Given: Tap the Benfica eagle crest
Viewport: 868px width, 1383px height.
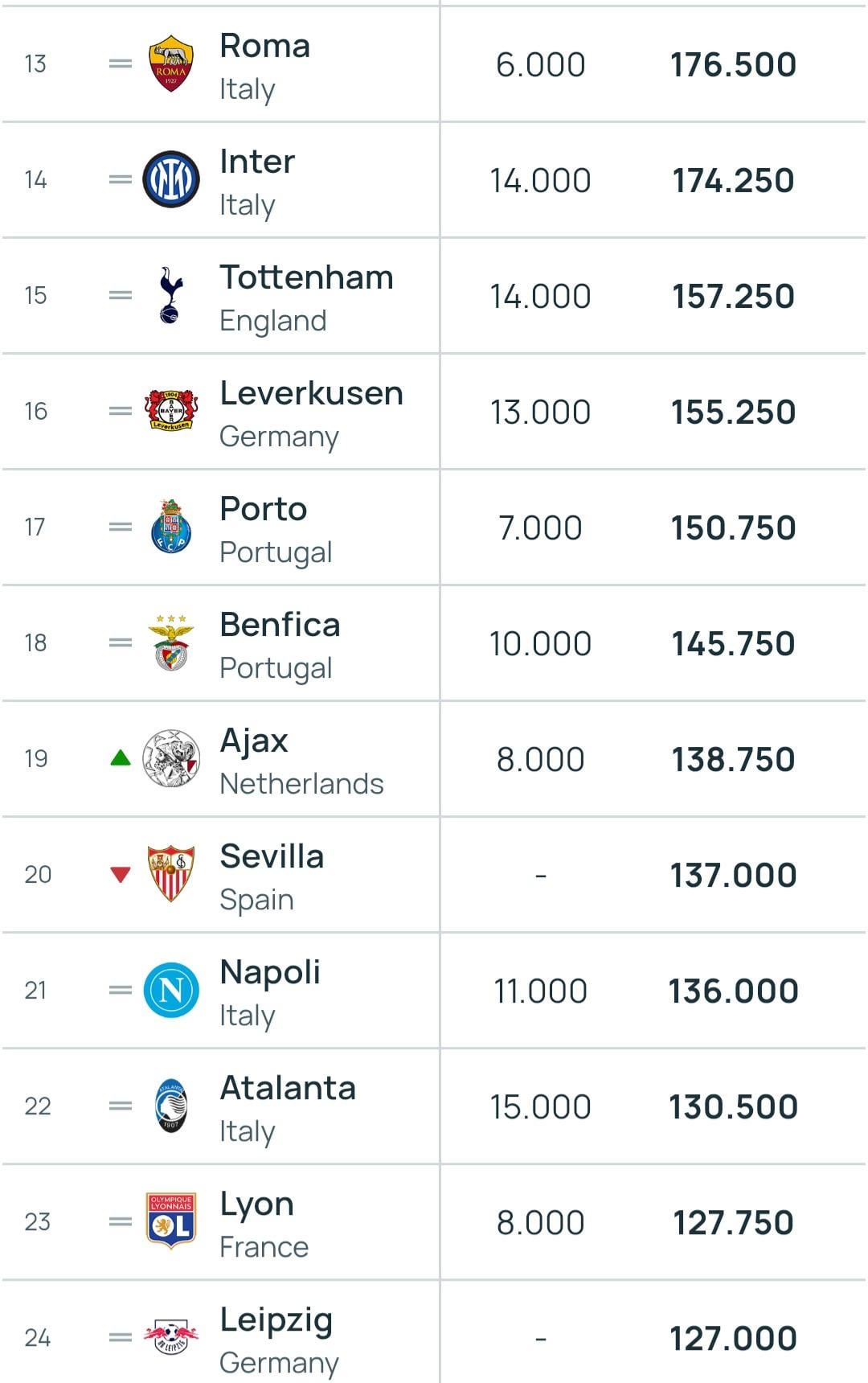Looking at the screenshot, I should pyautogui.click(x=171, y=642).
